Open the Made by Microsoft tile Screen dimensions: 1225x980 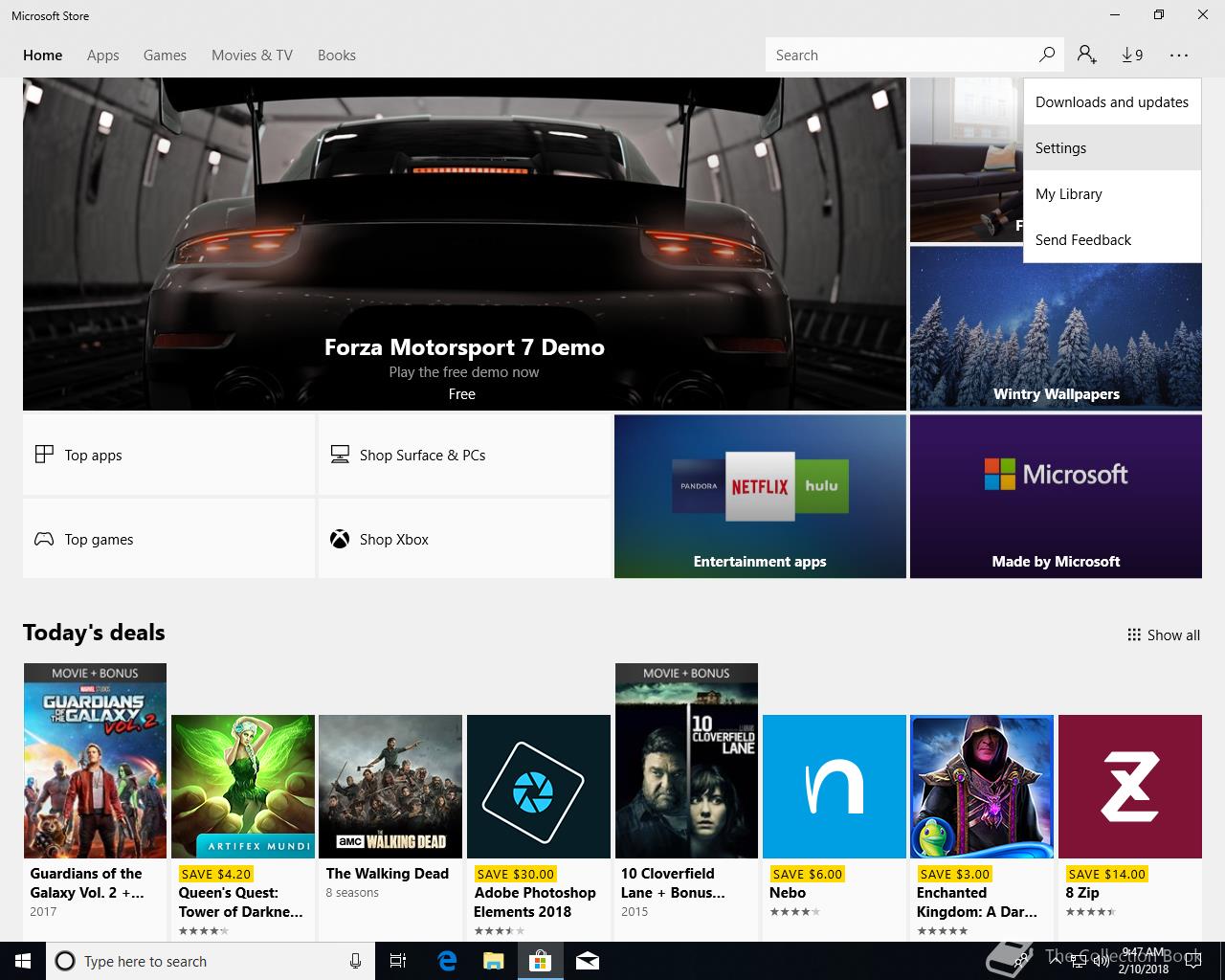1056,496
